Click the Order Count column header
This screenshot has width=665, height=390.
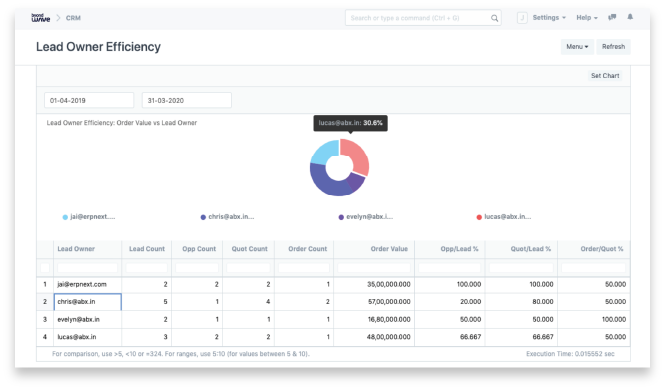304,249
